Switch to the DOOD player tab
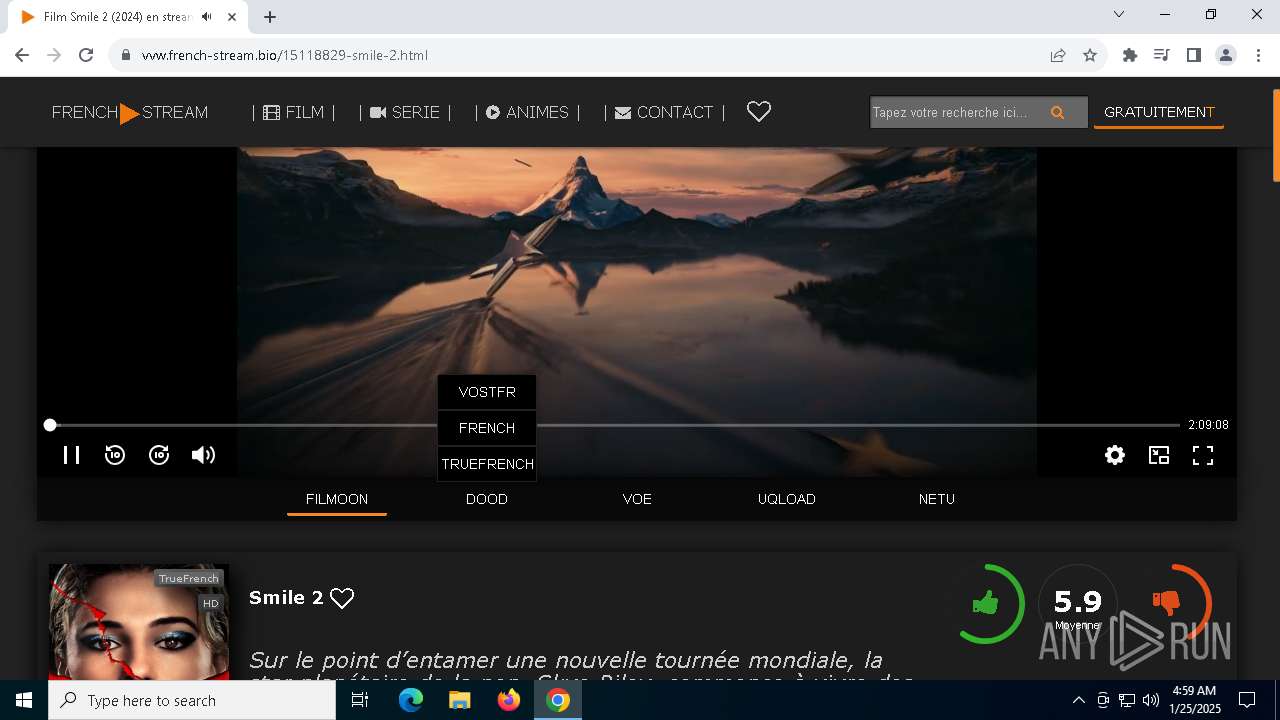 point(487,499)
